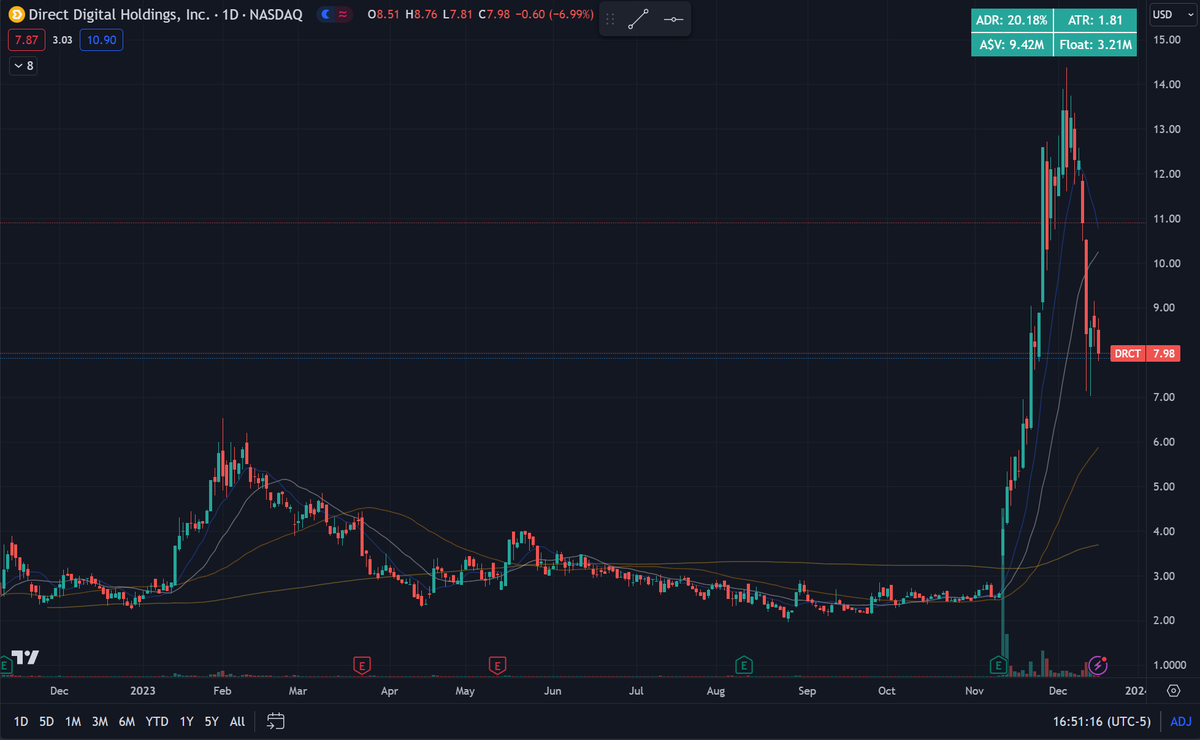
Task: Click the post-market moon session icon
Action: click(325, 15)
